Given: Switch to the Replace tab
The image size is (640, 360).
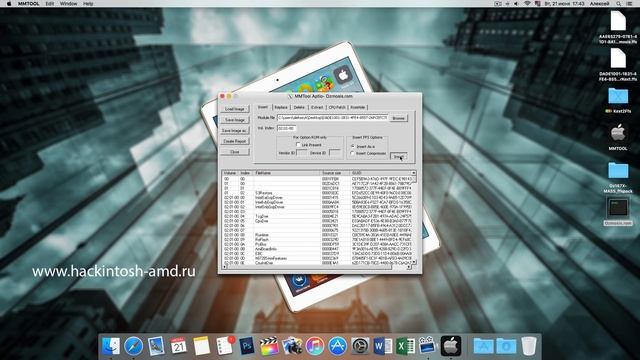Looking at the screenshot, I should point(281,107).
